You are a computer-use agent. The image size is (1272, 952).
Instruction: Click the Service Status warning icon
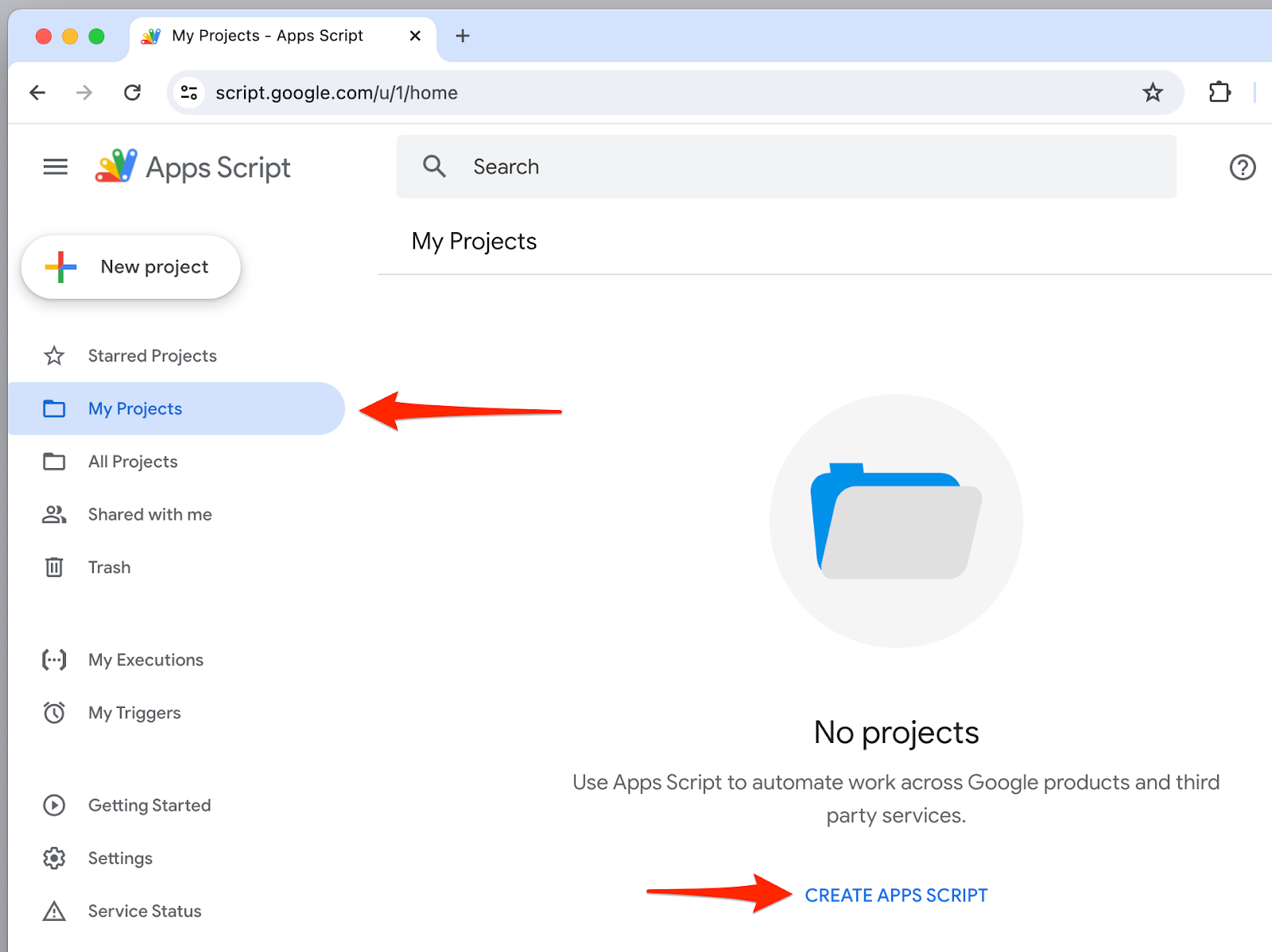(54, 911)
